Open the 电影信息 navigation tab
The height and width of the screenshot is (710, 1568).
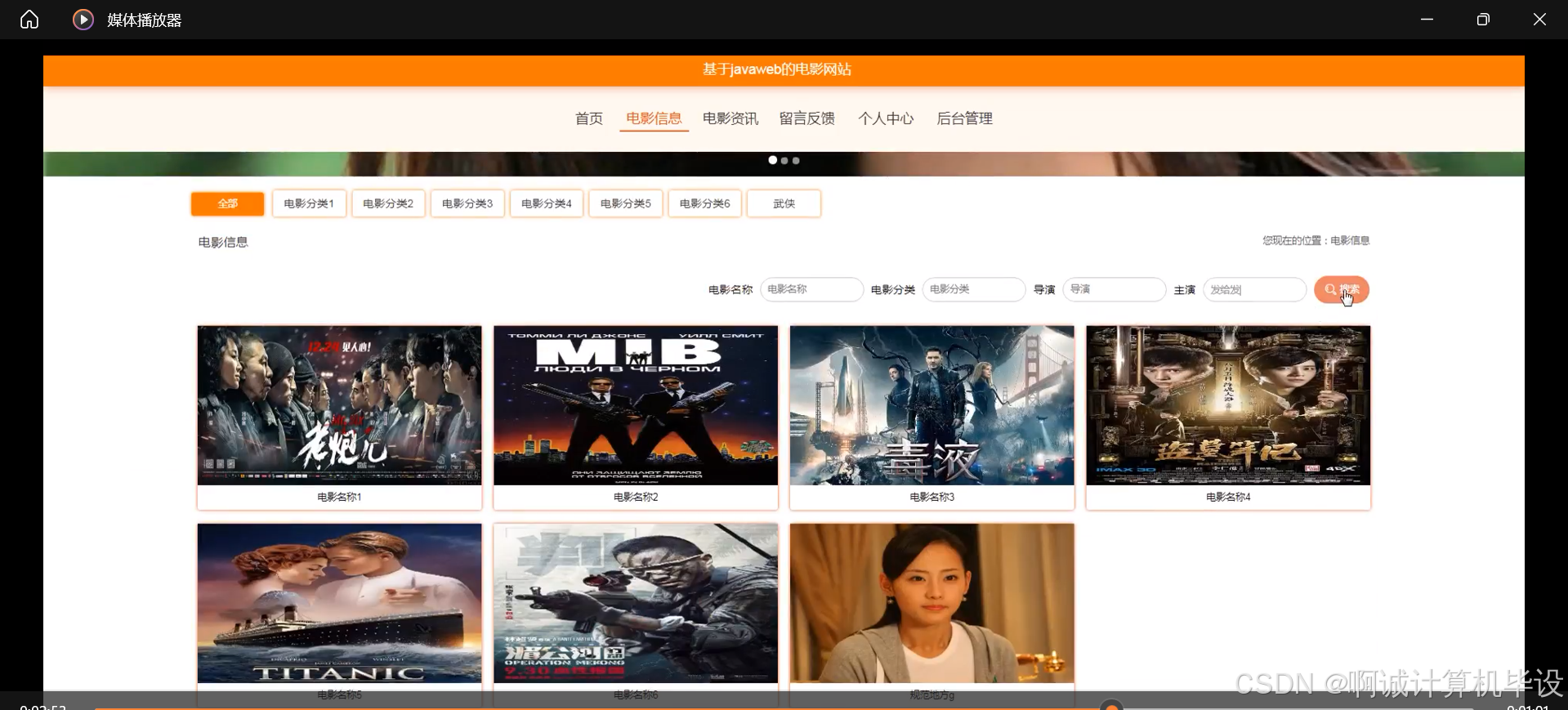[654, 118]
